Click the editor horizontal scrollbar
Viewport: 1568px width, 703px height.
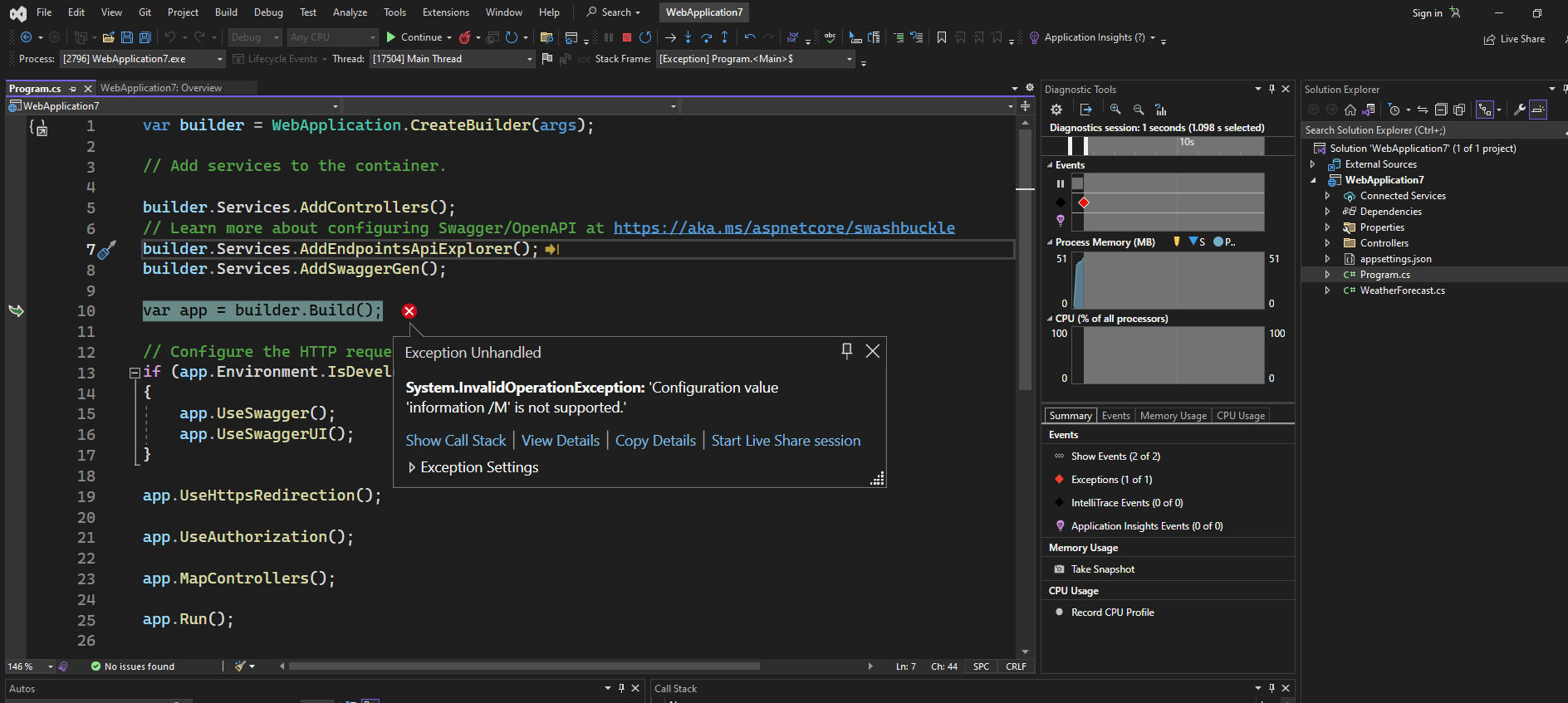pos(524,666)
